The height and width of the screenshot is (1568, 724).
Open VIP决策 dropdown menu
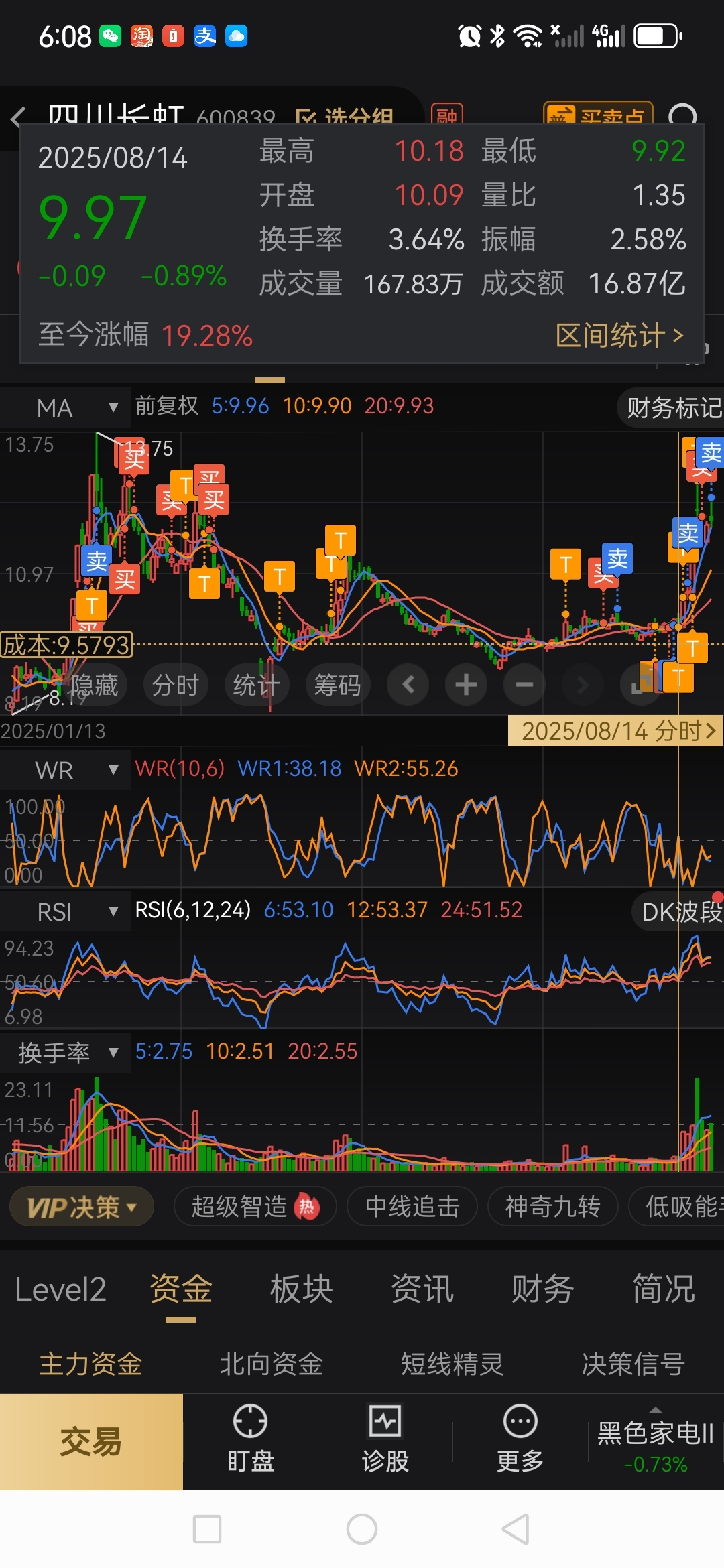(82, 1207)
